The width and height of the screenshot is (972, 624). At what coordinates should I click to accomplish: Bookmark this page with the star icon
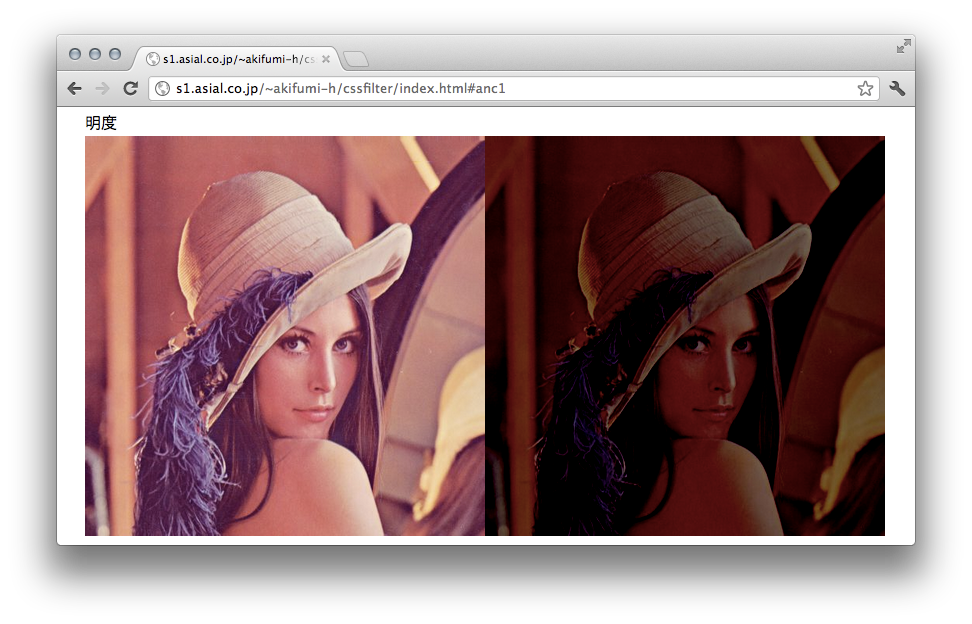[865, 88]
